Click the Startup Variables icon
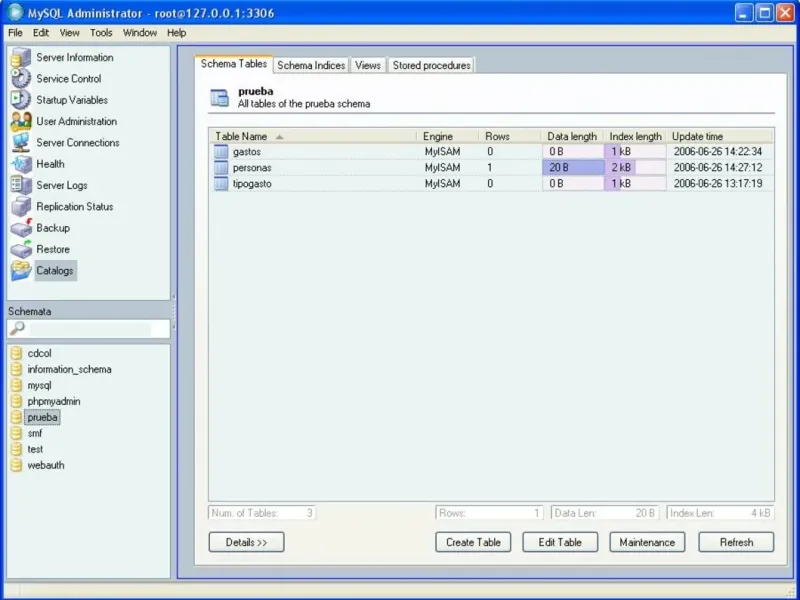Viewport: 800px width, 600px height. 21,100
